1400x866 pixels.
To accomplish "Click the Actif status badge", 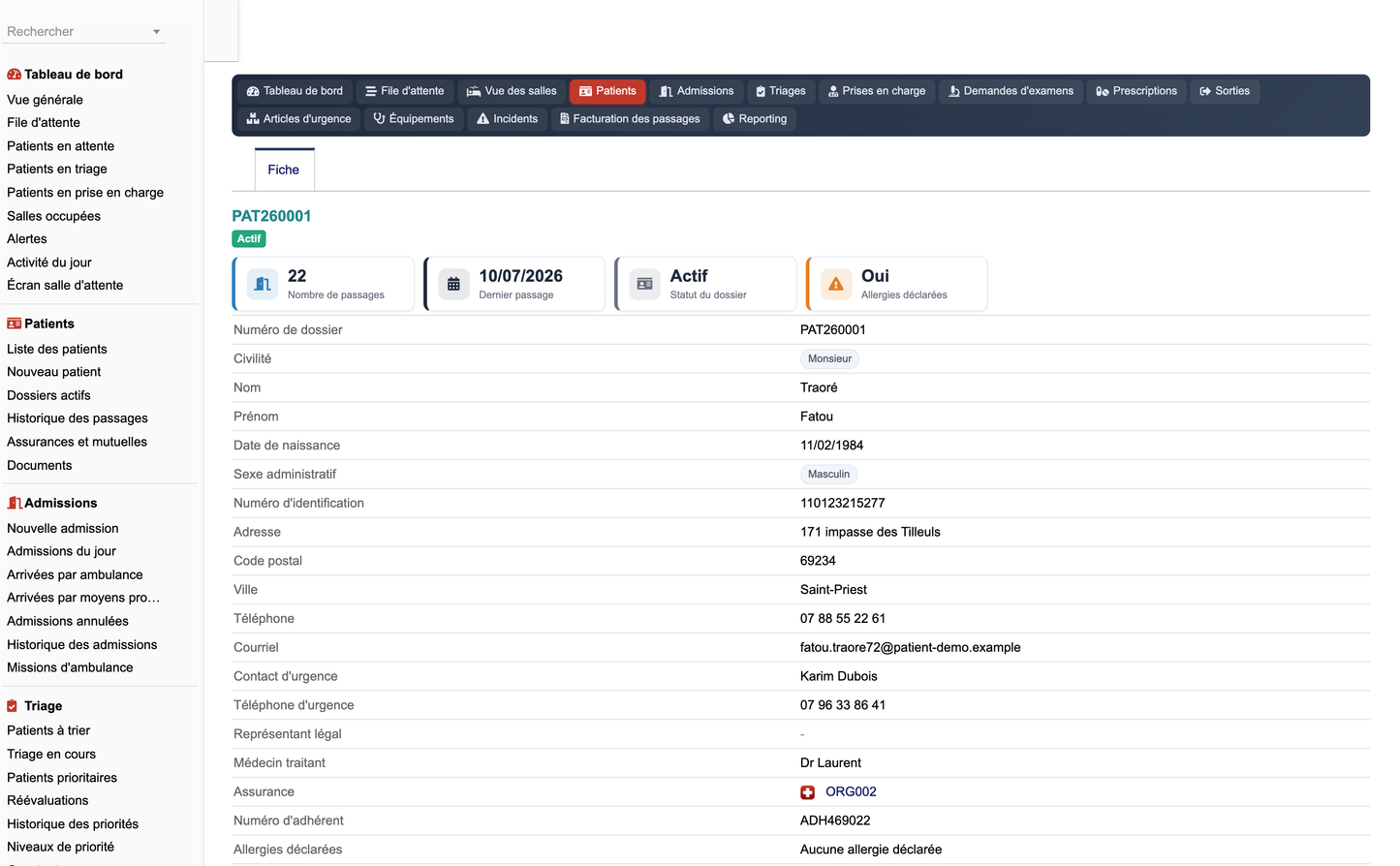I will [249, 239].
